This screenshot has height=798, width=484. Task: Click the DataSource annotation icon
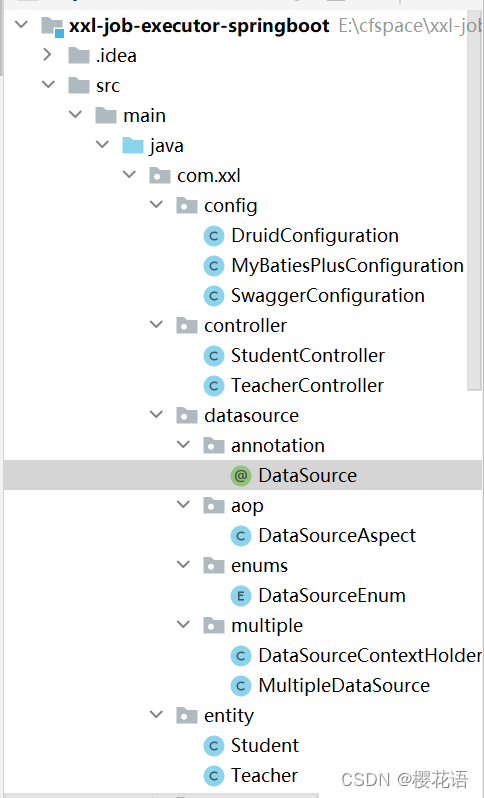(x=241, y=476)
